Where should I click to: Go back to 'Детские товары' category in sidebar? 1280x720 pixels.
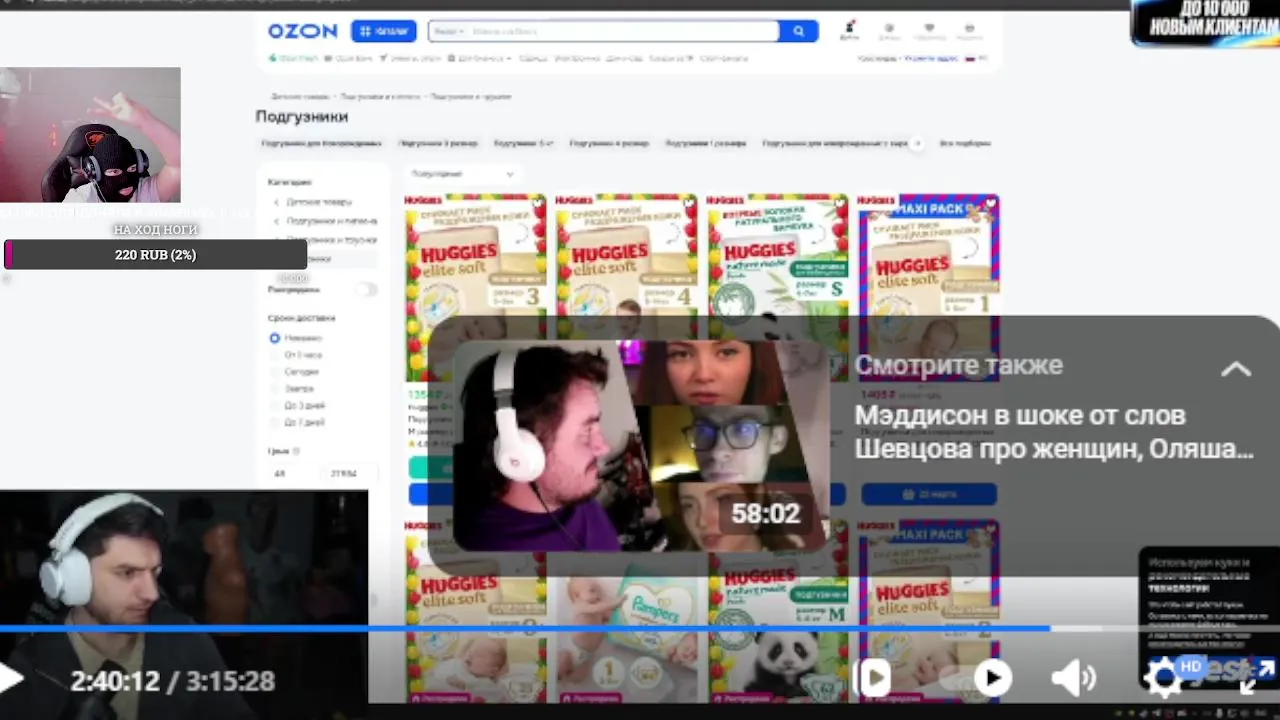click(318, 202)
